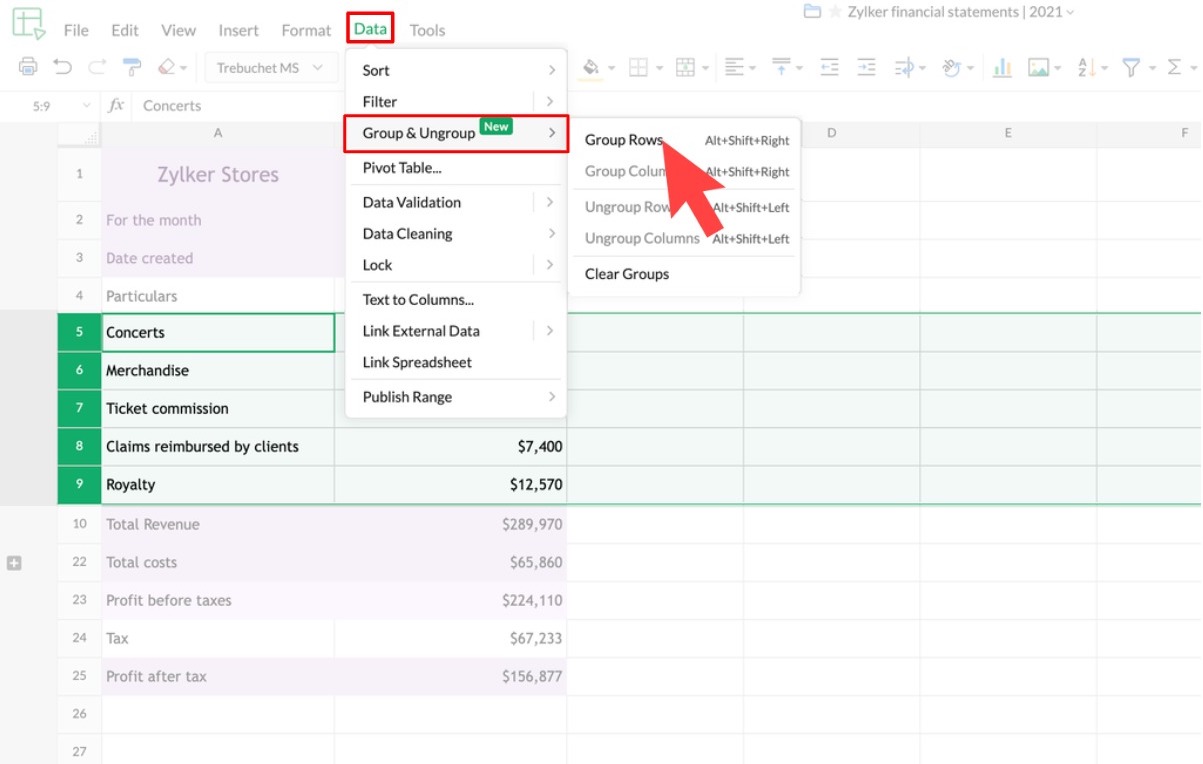Click the undo arrow icon
The width and height of the screenshot is (1203, 764).
[63, 67]
